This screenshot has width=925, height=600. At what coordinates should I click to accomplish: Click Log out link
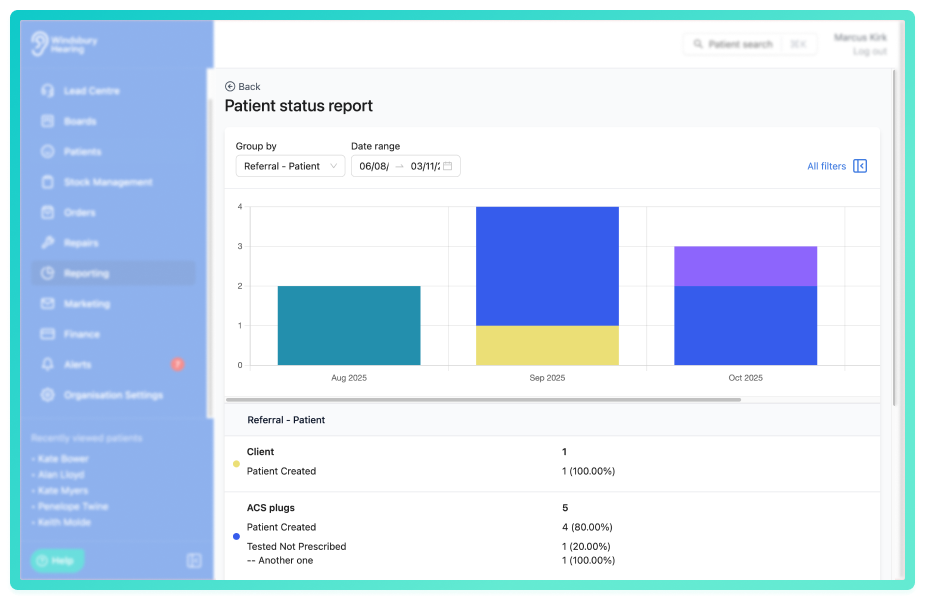click(870, 51)
